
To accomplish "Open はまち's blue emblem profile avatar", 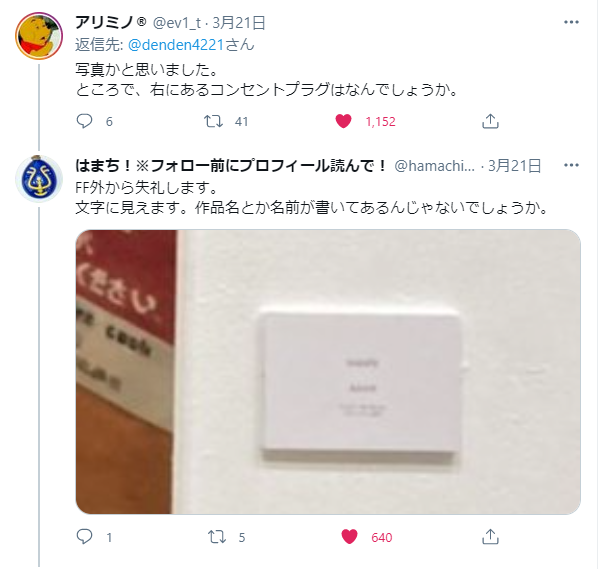I will click(x=39, y=179).
